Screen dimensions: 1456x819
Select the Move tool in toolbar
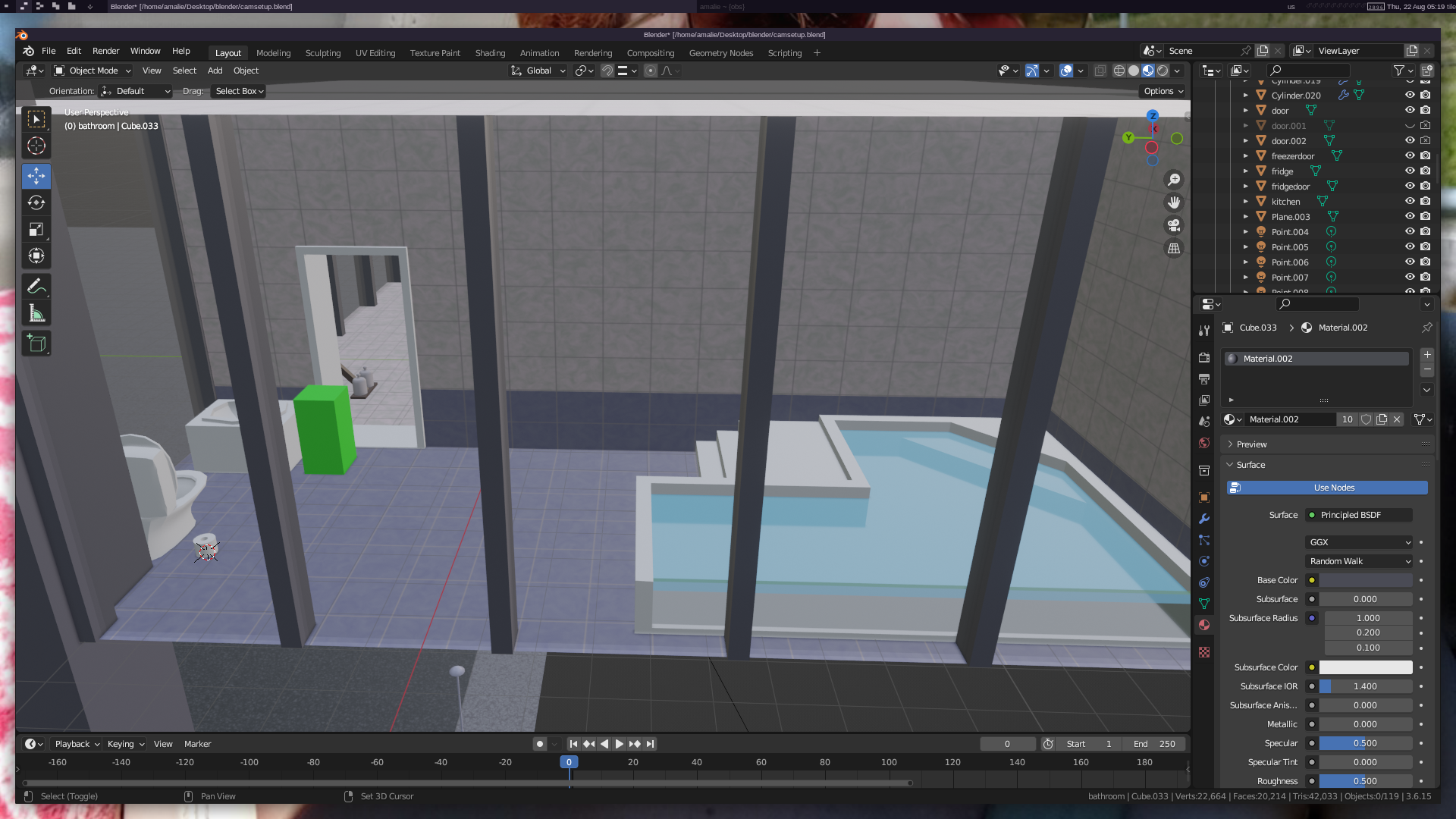pyautogui.click(x=36, y=176)
